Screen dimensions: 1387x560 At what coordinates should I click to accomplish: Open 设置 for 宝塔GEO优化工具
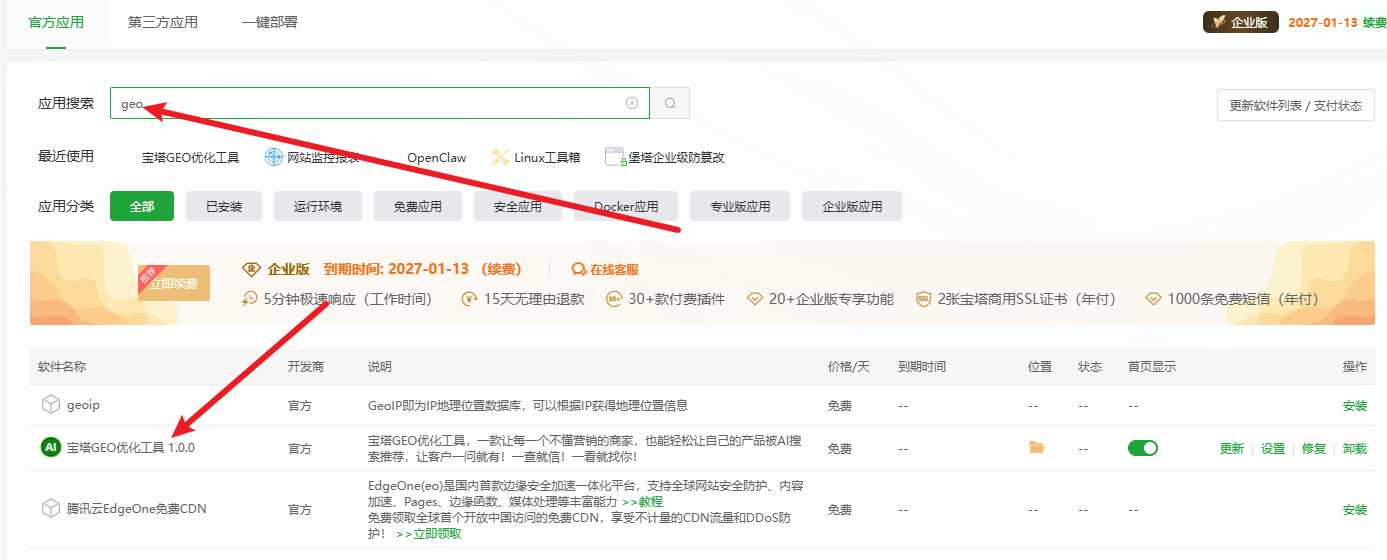[x=1272, y=449]
